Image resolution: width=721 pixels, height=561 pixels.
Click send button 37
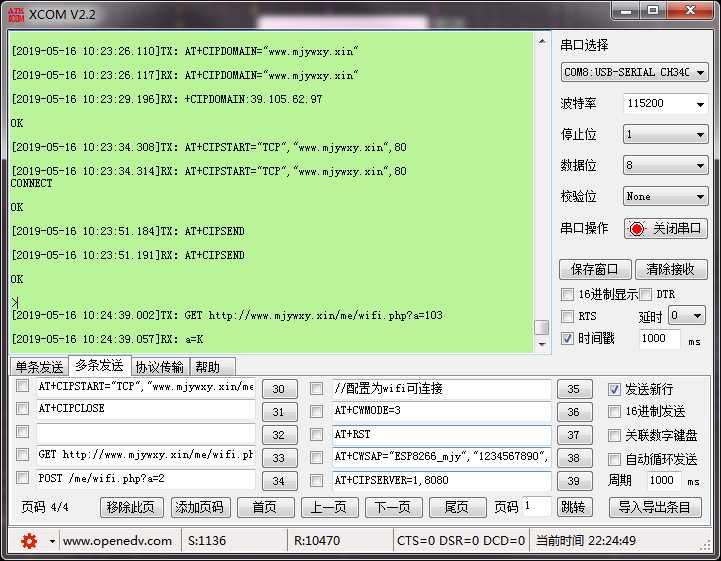(x=574, y=435)
